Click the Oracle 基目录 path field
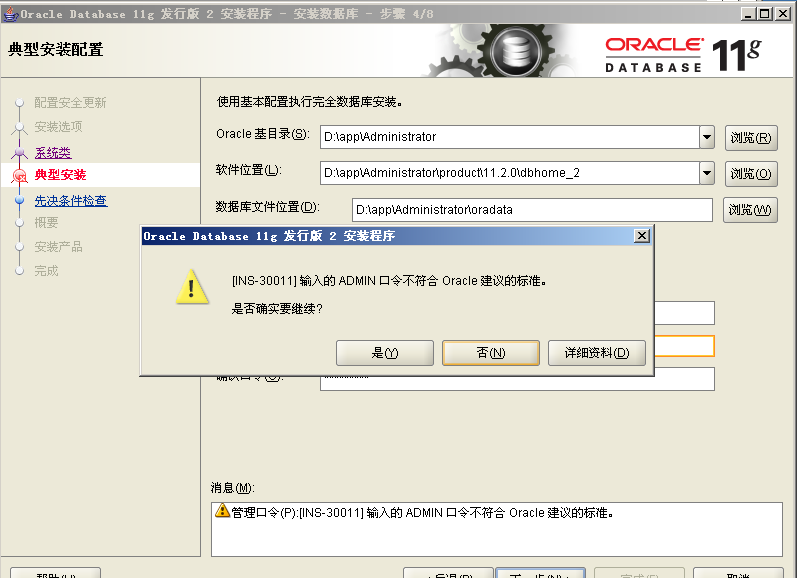The height and width of the screenshot is (578, 797). coord(510,137)
